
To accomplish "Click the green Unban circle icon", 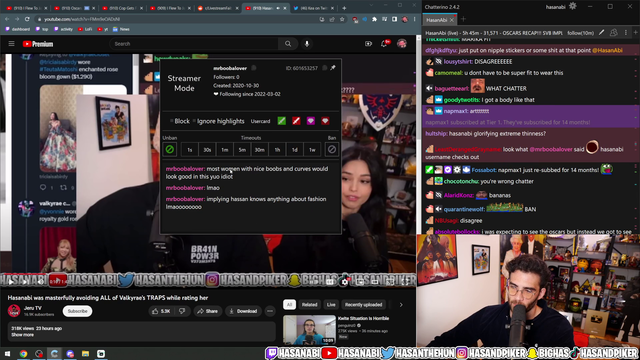I will tap(170, 149).
